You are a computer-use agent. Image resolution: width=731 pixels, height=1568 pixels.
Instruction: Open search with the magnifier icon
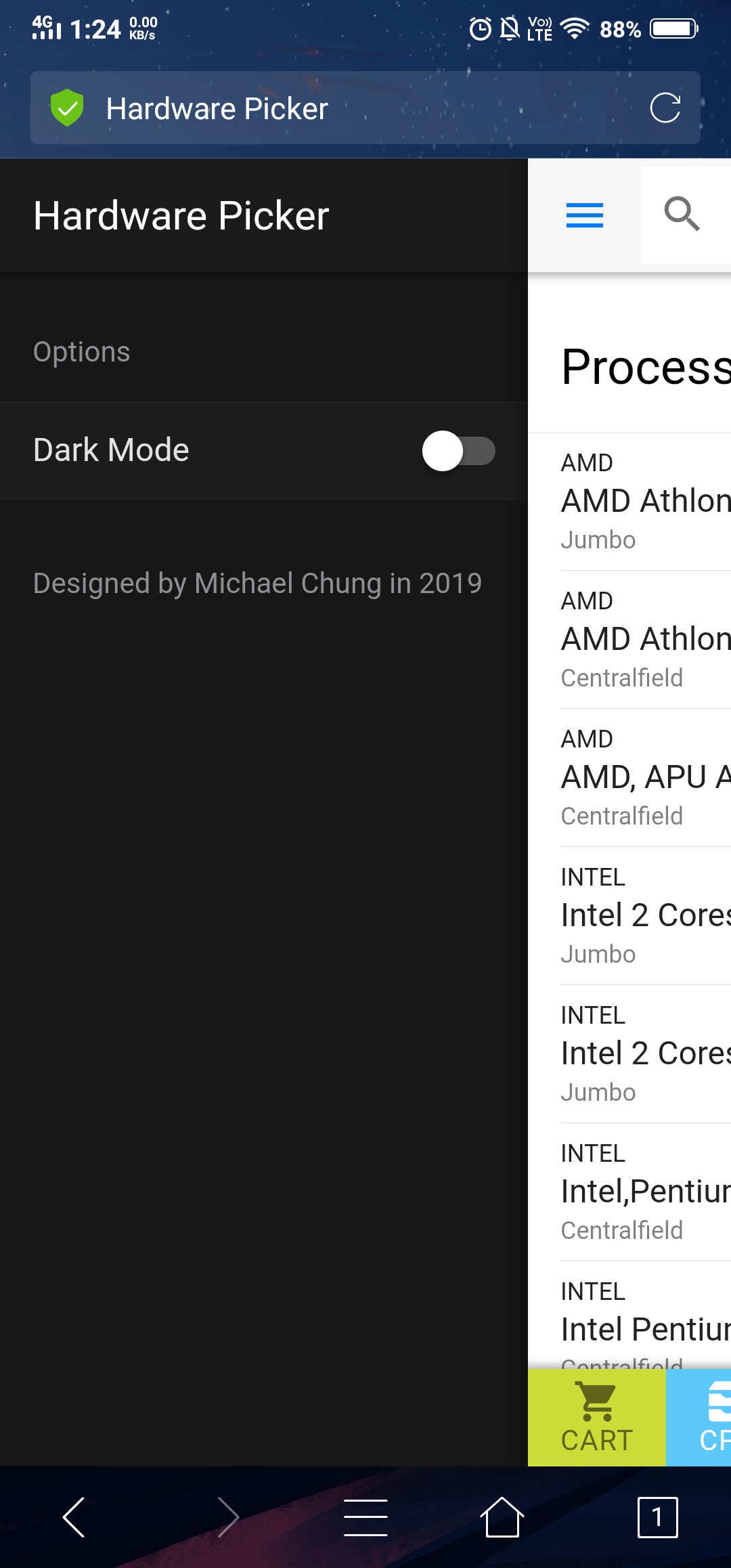pos(682,214)
